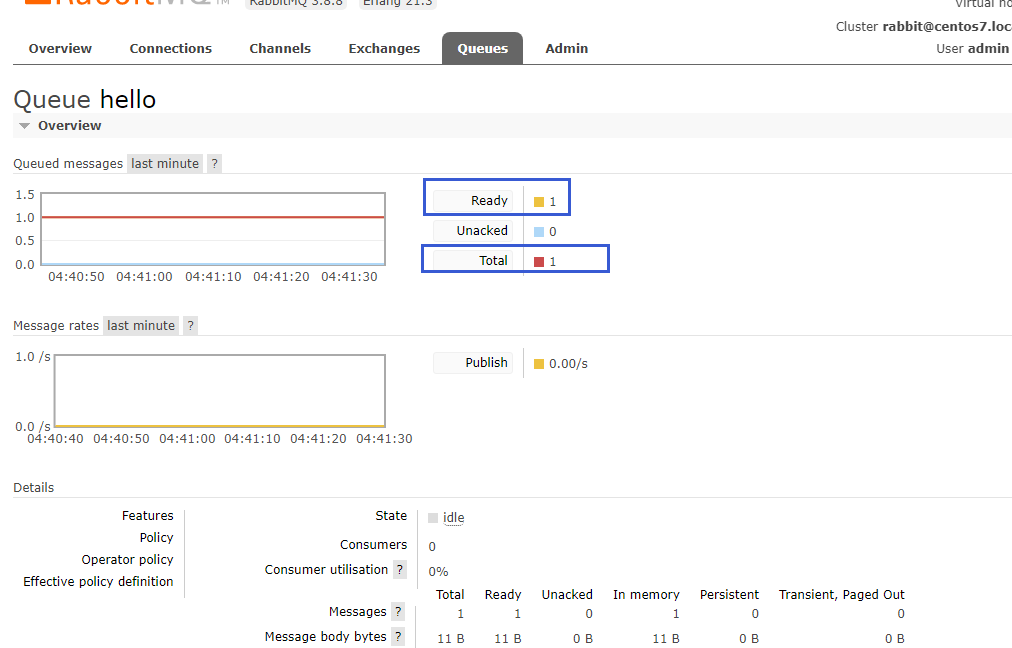Viewport: 1012px width, 648px height.
Task: Click the idle state text
Action: coord(453,518)
